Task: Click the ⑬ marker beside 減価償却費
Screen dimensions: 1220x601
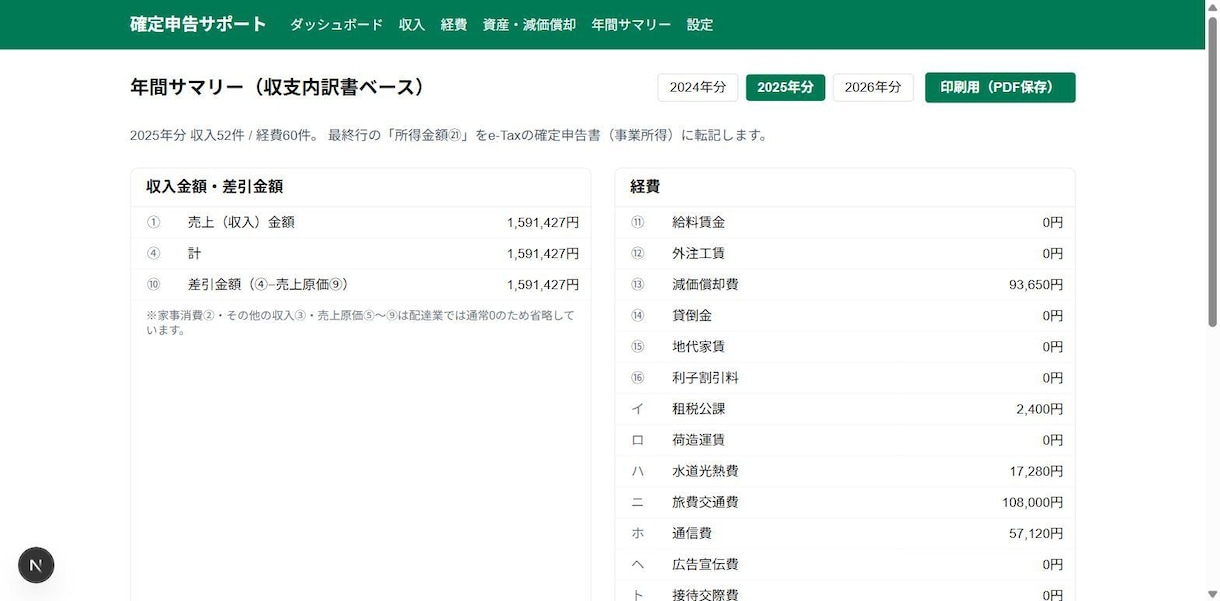Action: click(638, 284)
